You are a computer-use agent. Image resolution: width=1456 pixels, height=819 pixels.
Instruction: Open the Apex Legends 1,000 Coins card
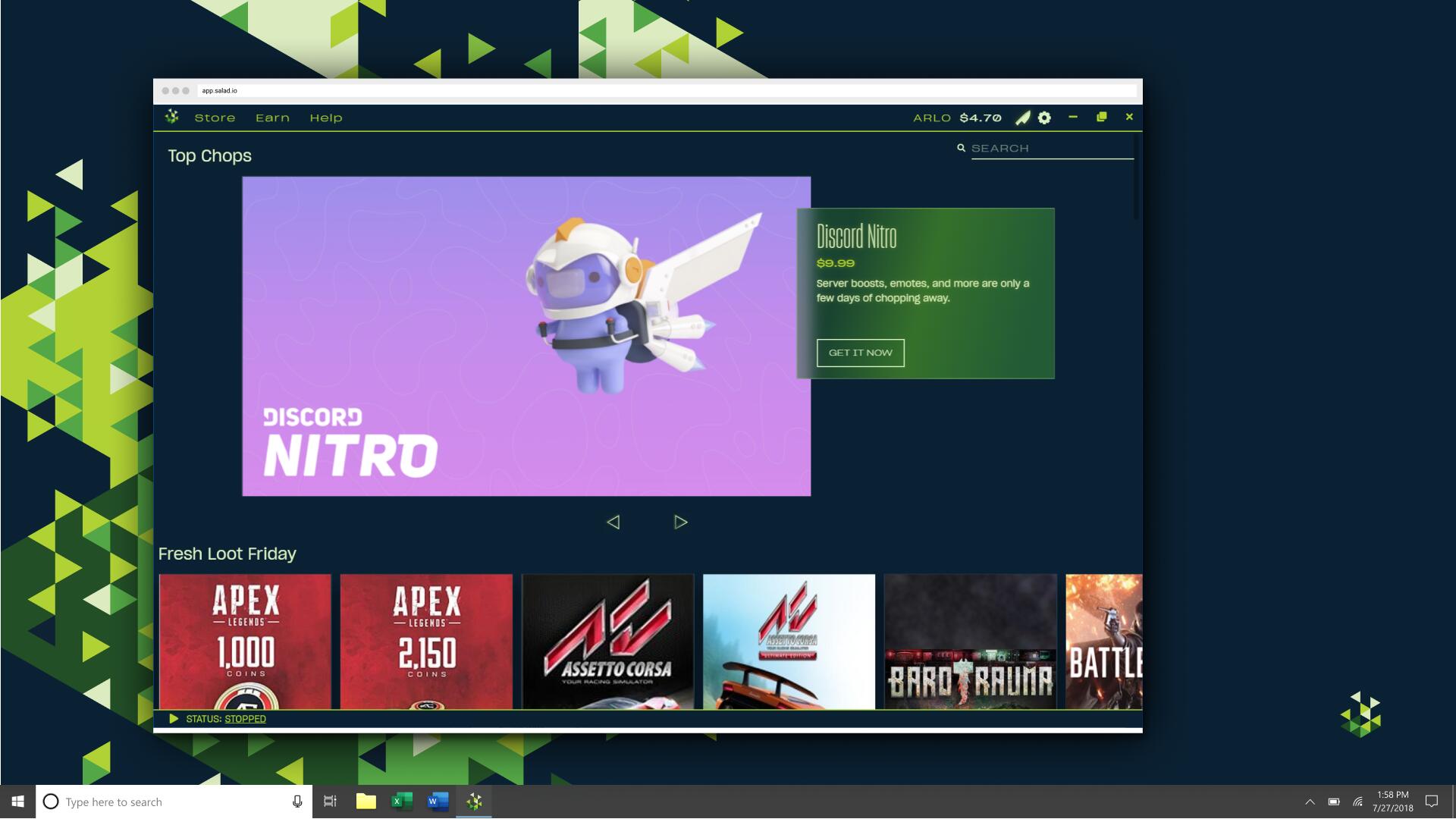(x=245, y=642)
